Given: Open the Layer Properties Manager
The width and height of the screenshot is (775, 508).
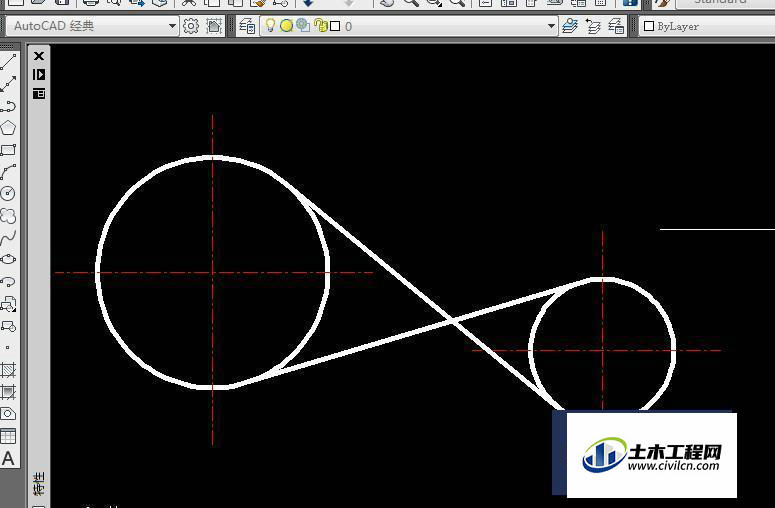Looking at the screenshot, I should click(x=247, y=26).
